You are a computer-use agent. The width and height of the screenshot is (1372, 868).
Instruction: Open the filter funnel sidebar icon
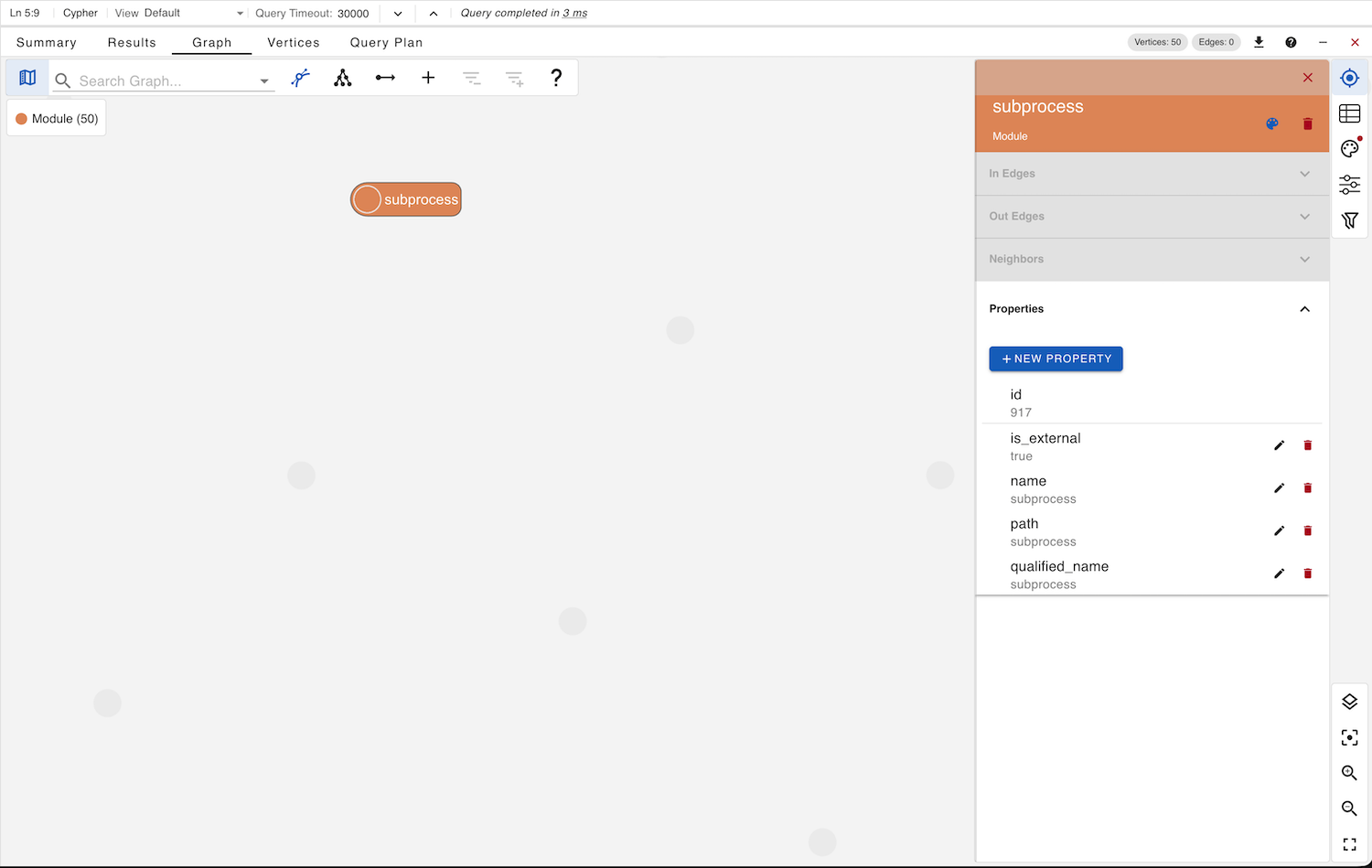1349,220
